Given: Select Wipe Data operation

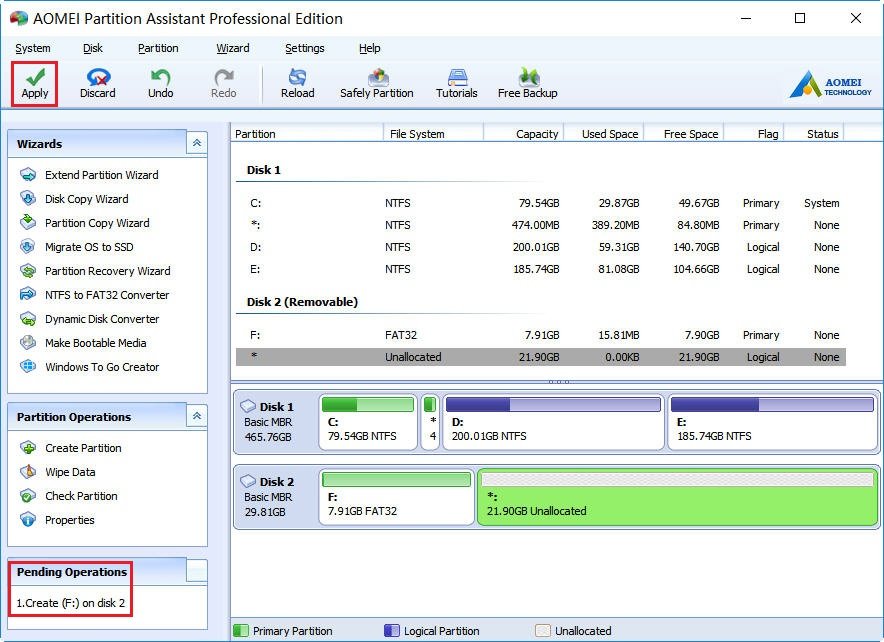Looking at the screenshot, I should [70, 472].
